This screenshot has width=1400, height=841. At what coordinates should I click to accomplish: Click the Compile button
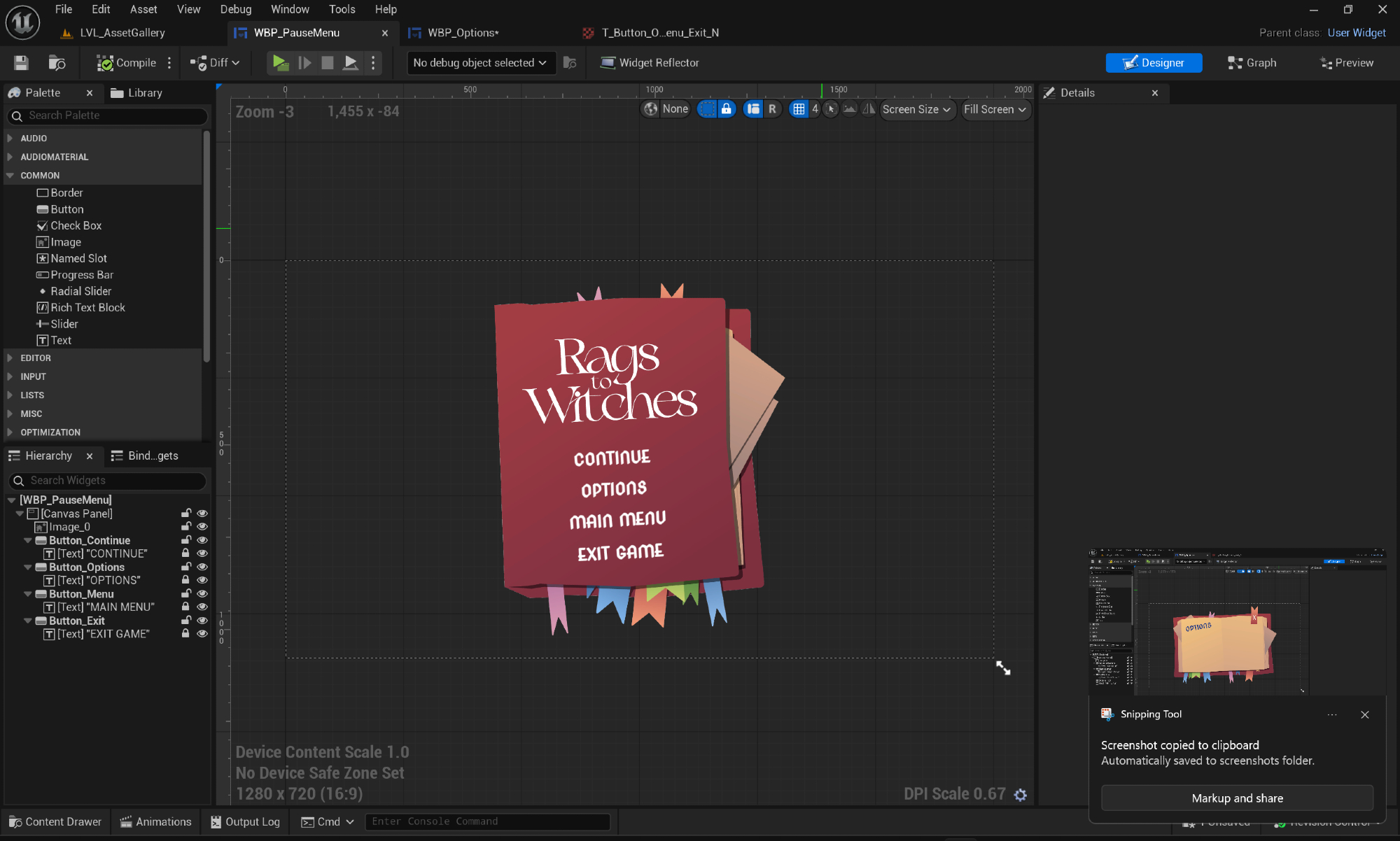tap(127, 63)
